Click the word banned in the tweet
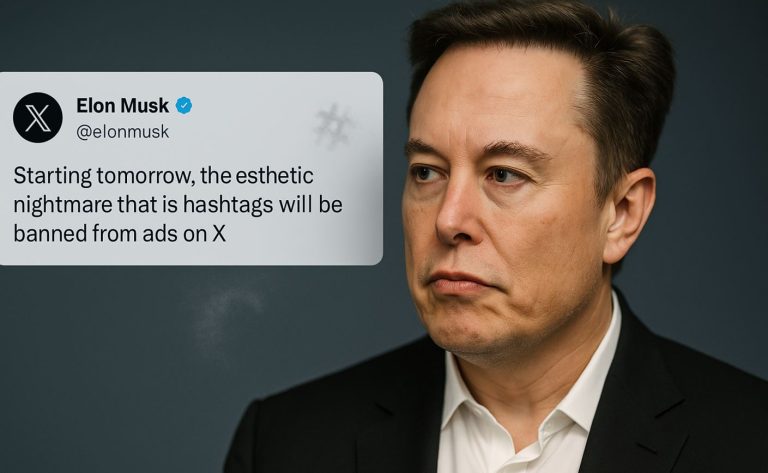768x473 pixels. click(x=50, y=234)
